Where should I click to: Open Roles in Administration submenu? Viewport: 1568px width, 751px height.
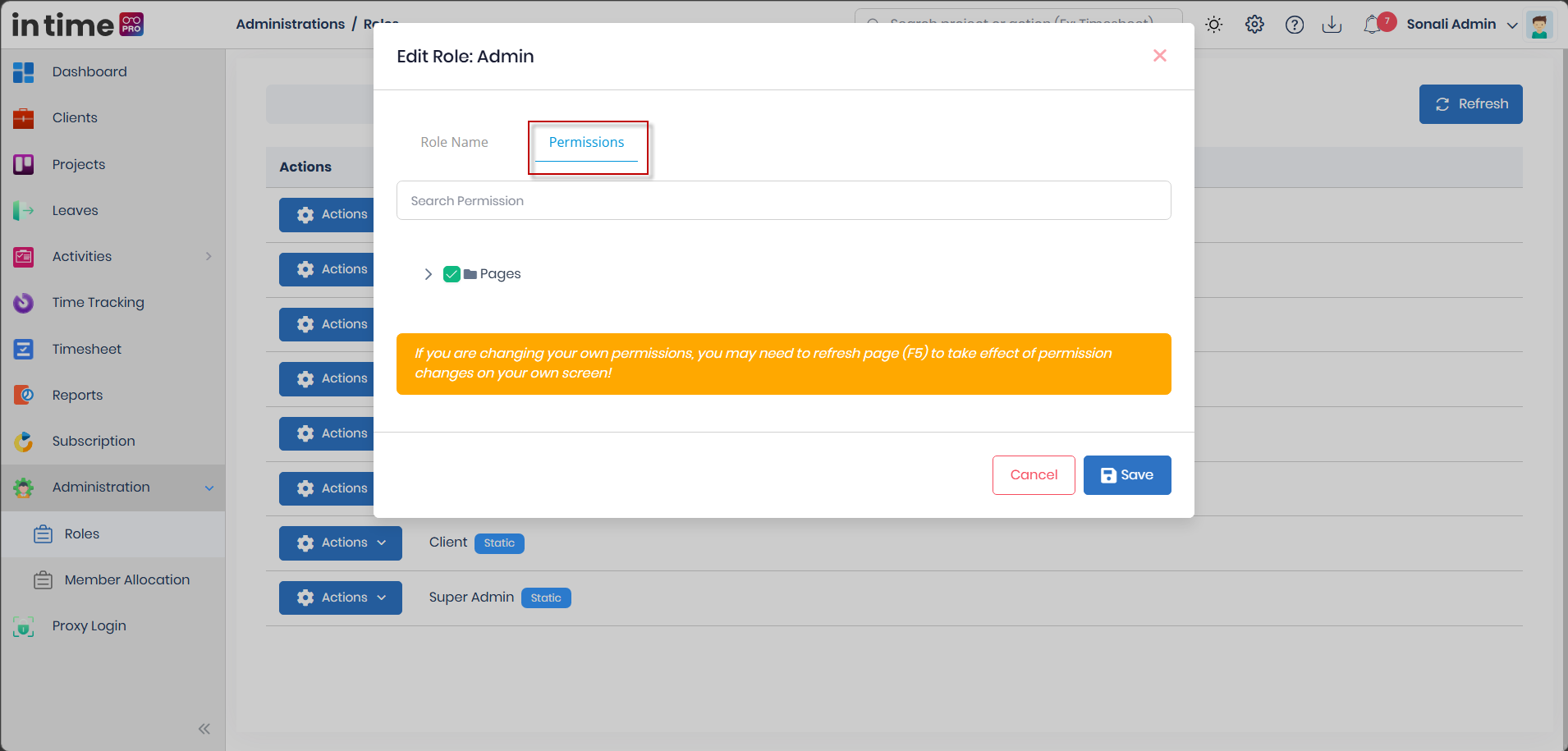82,534
